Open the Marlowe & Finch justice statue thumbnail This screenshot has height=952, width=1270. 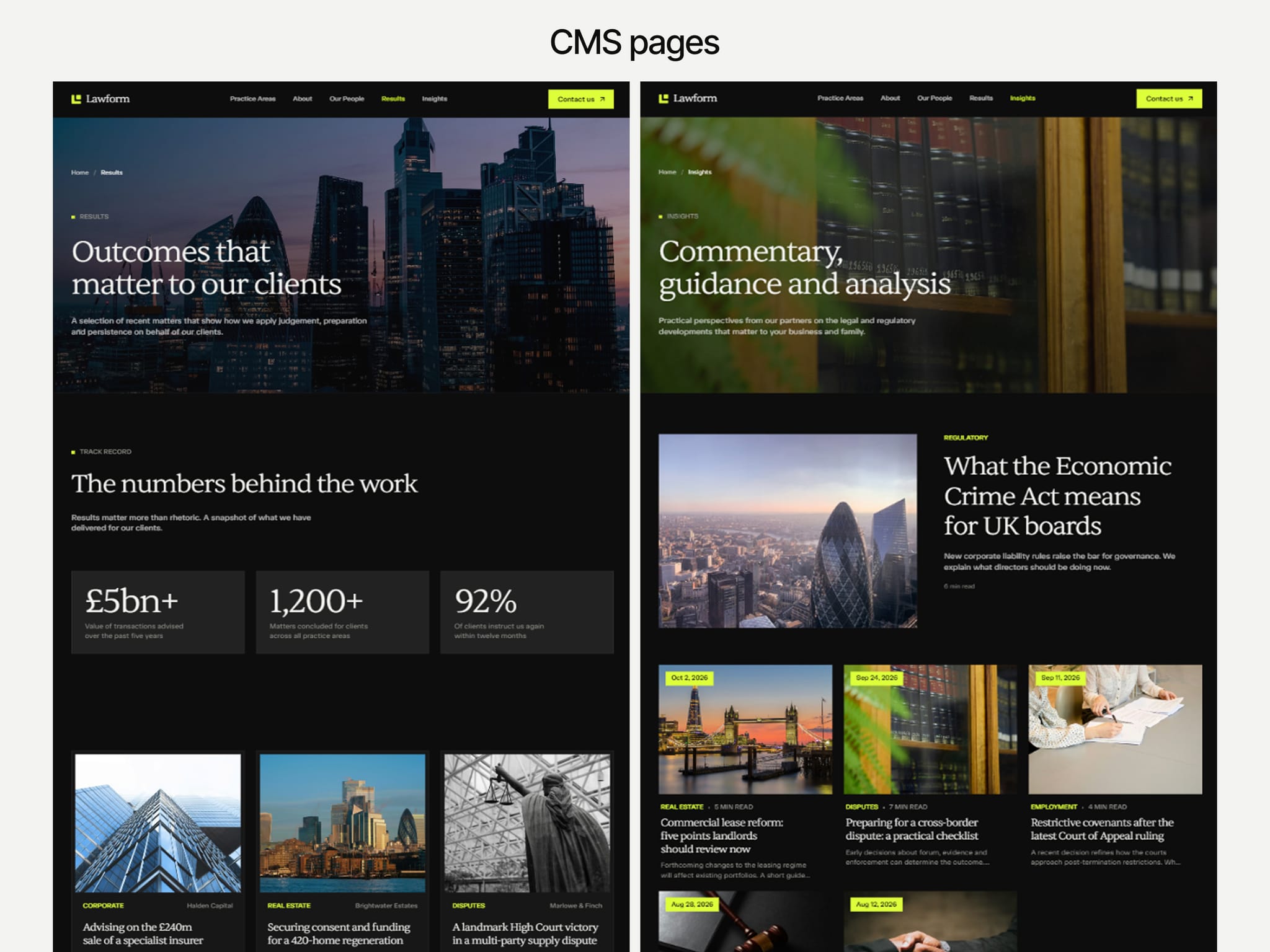tap(527, 823)
